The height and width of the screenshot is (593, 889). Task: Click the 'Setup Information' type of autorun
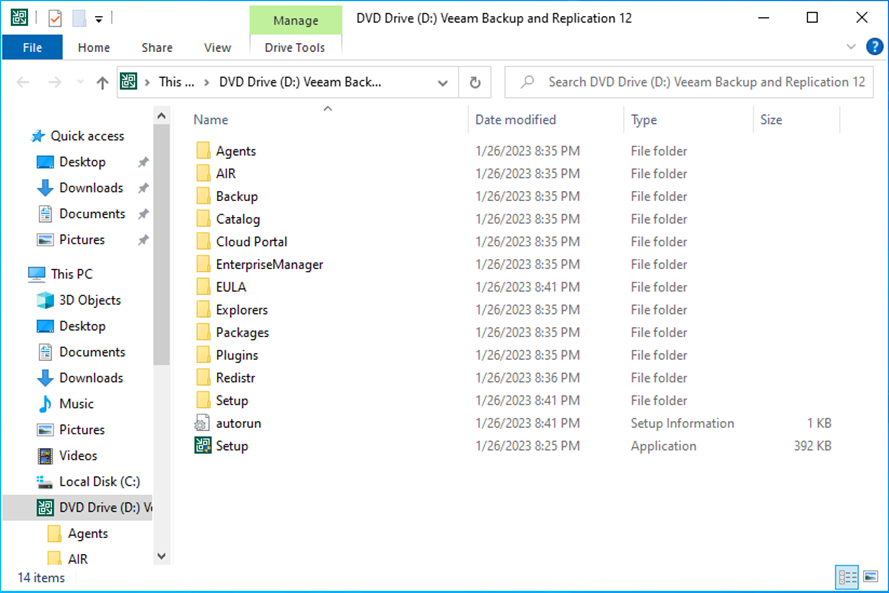pyautogui.click(x=682, y=423)
